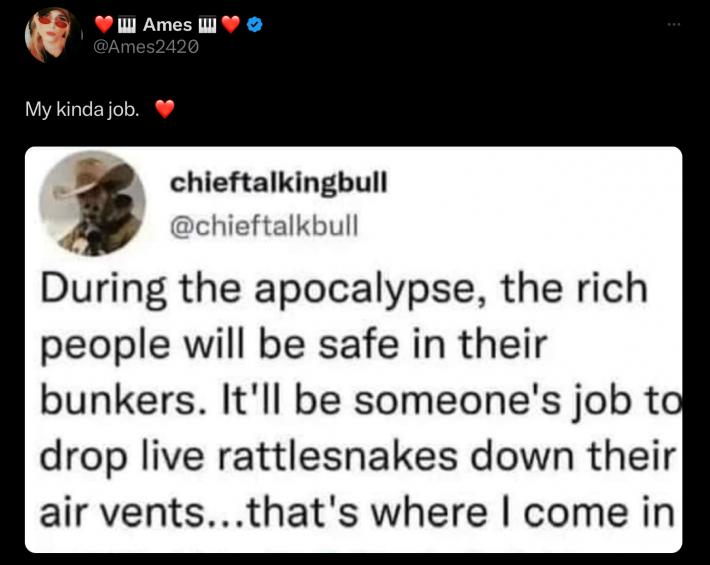This screenshot has width=710, height=565.
Task: Click the @Ames2420 handle
Action: (145, 47)
